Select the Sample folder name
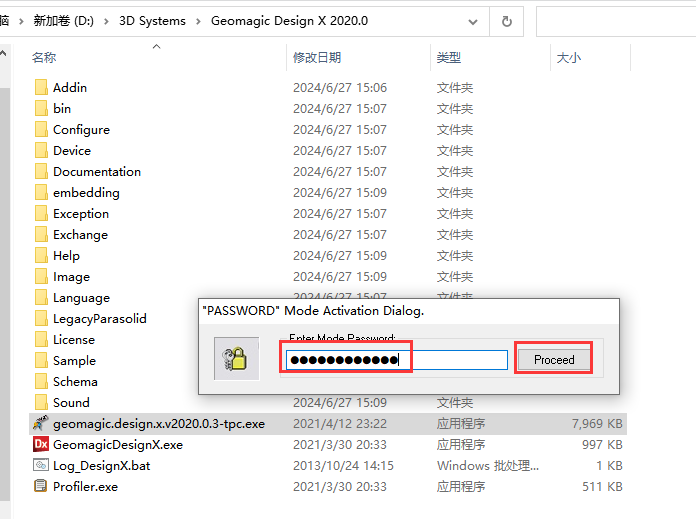Image resolution: width=696 pixels, height=519 pixels. point(75,361)
